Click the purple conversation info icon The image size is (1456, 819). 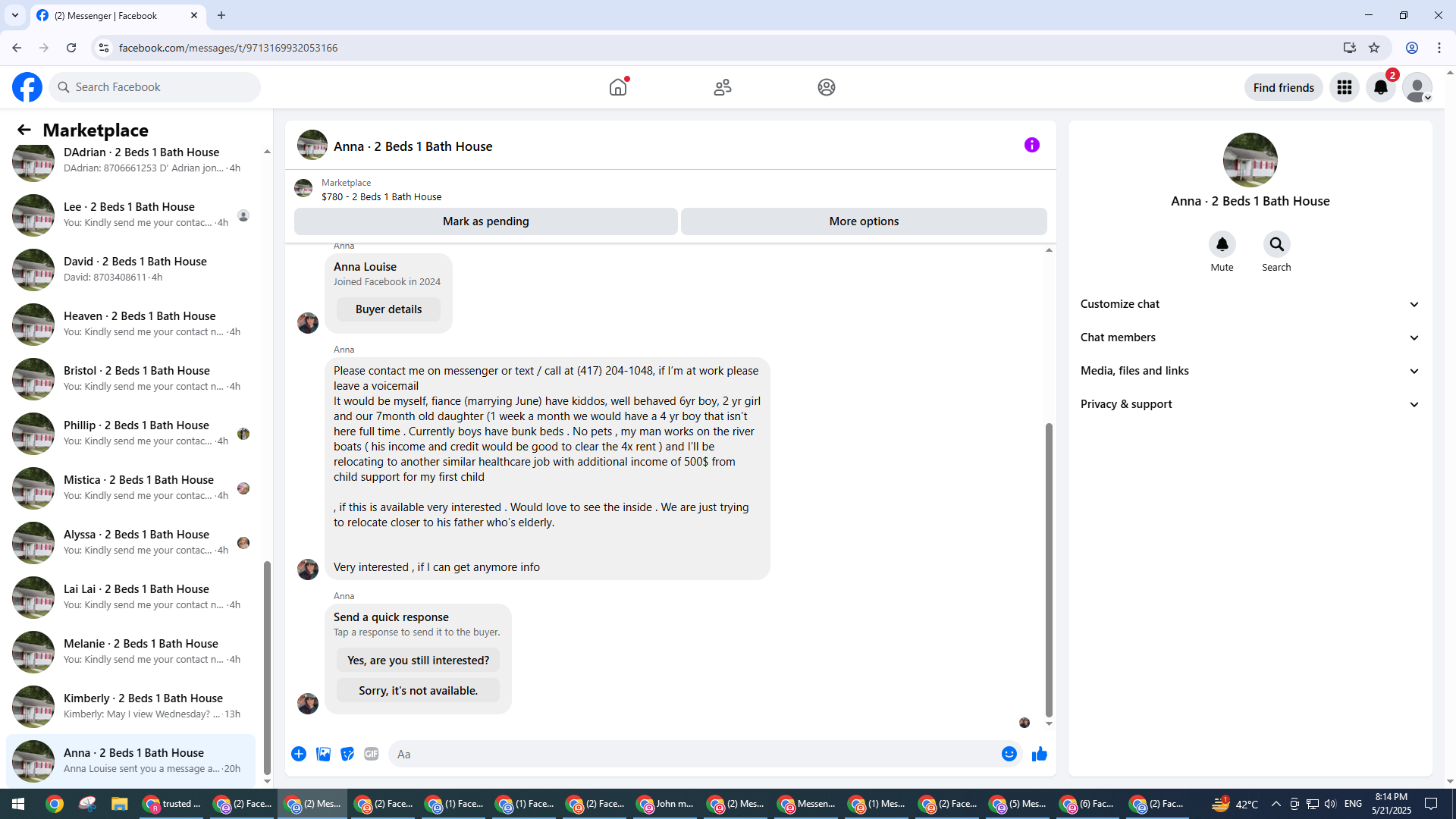(1031, 145)
